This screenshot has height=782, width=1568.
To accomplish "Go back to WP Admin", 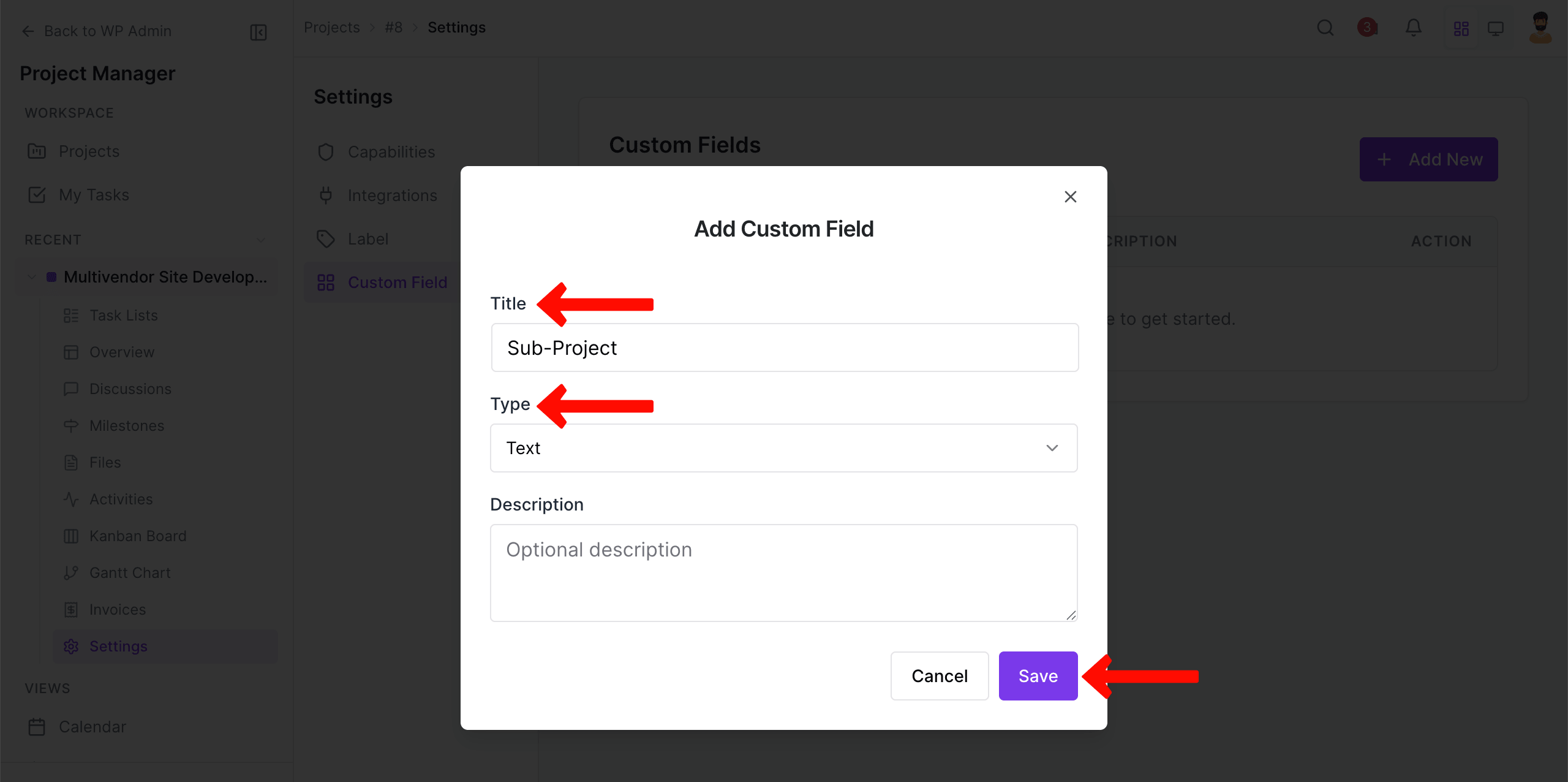I will pos(96,31).
